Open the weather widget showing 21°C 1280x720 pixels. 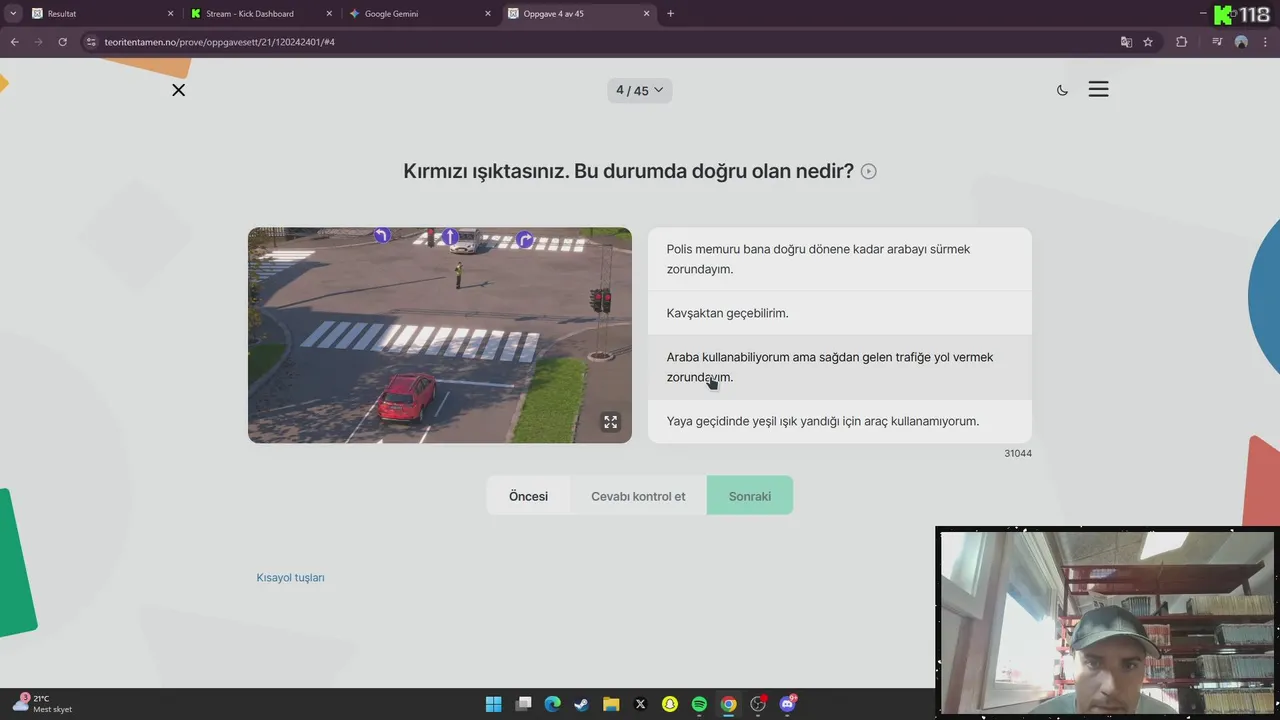(x=42, y=703)
